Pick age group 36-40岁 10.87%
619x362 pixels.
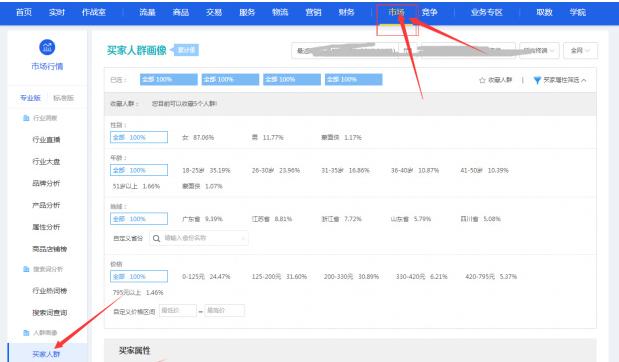(415, 171)
